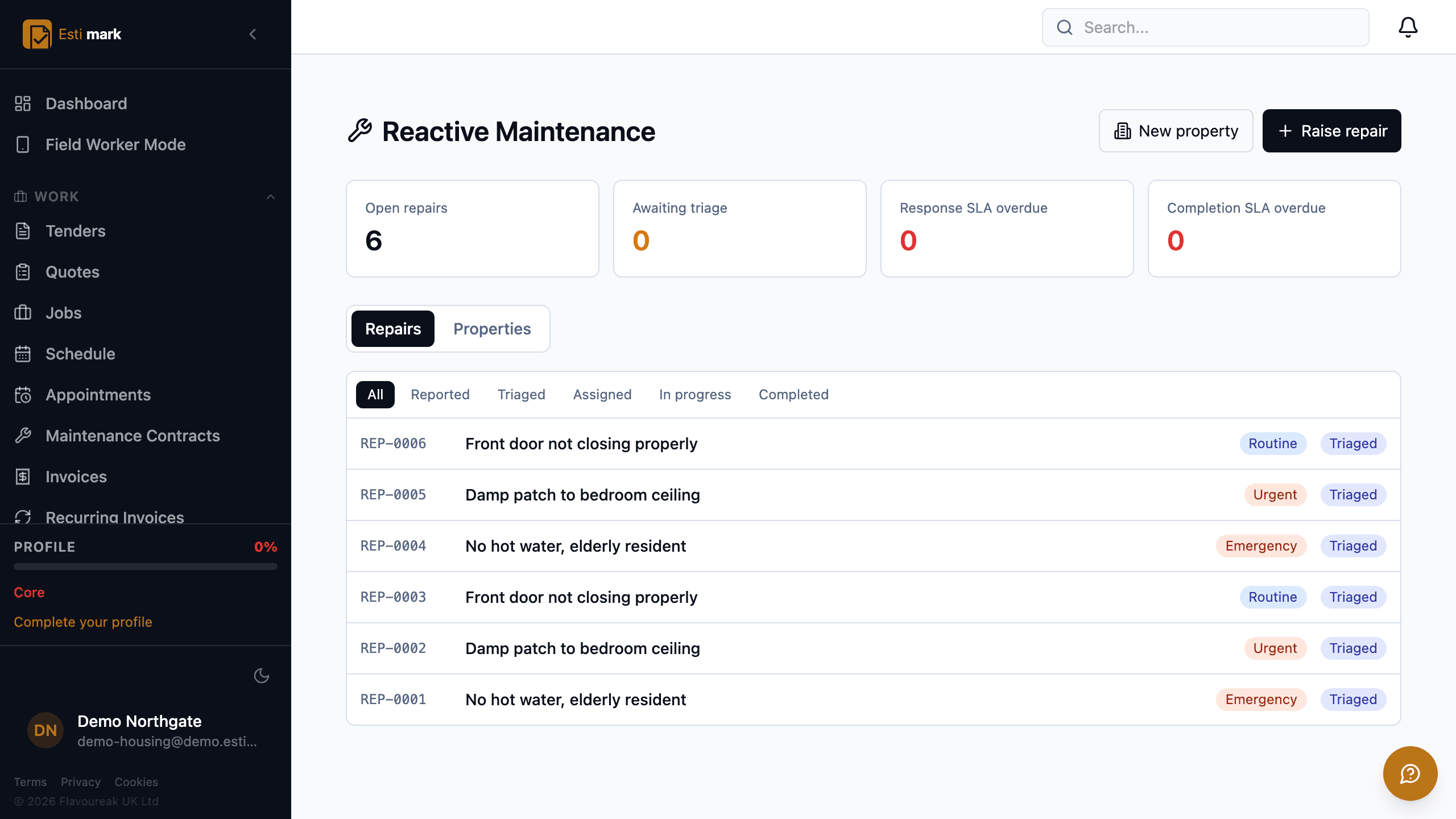The width and height of the screenshot is (1456, 819).
Task: Click the Schedule calendar icon
Action: [23, 354]
